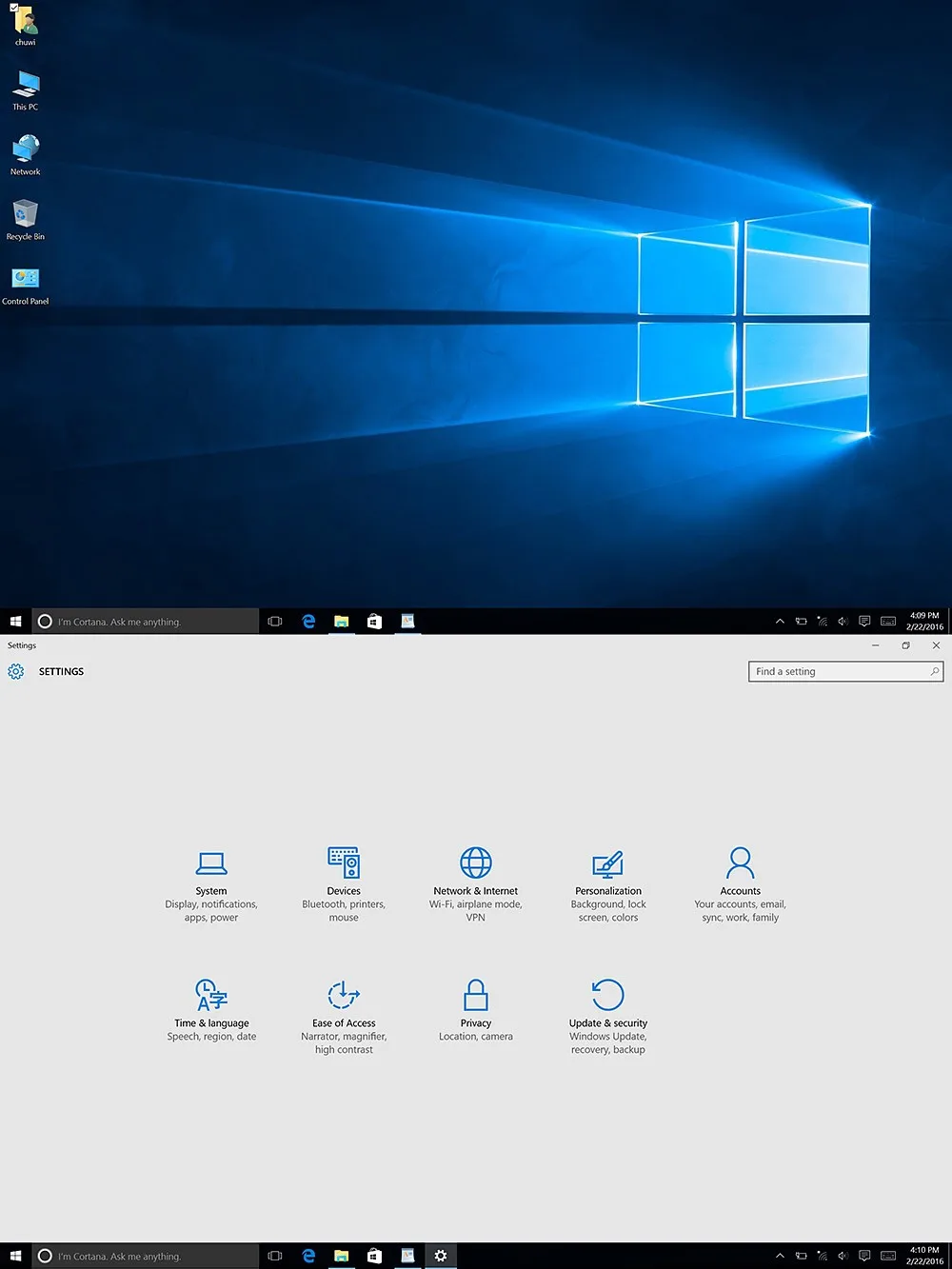Launch Edge from the upper taskbar
The width and height of the screenshot is (952, 1269).
coord(308,622)
